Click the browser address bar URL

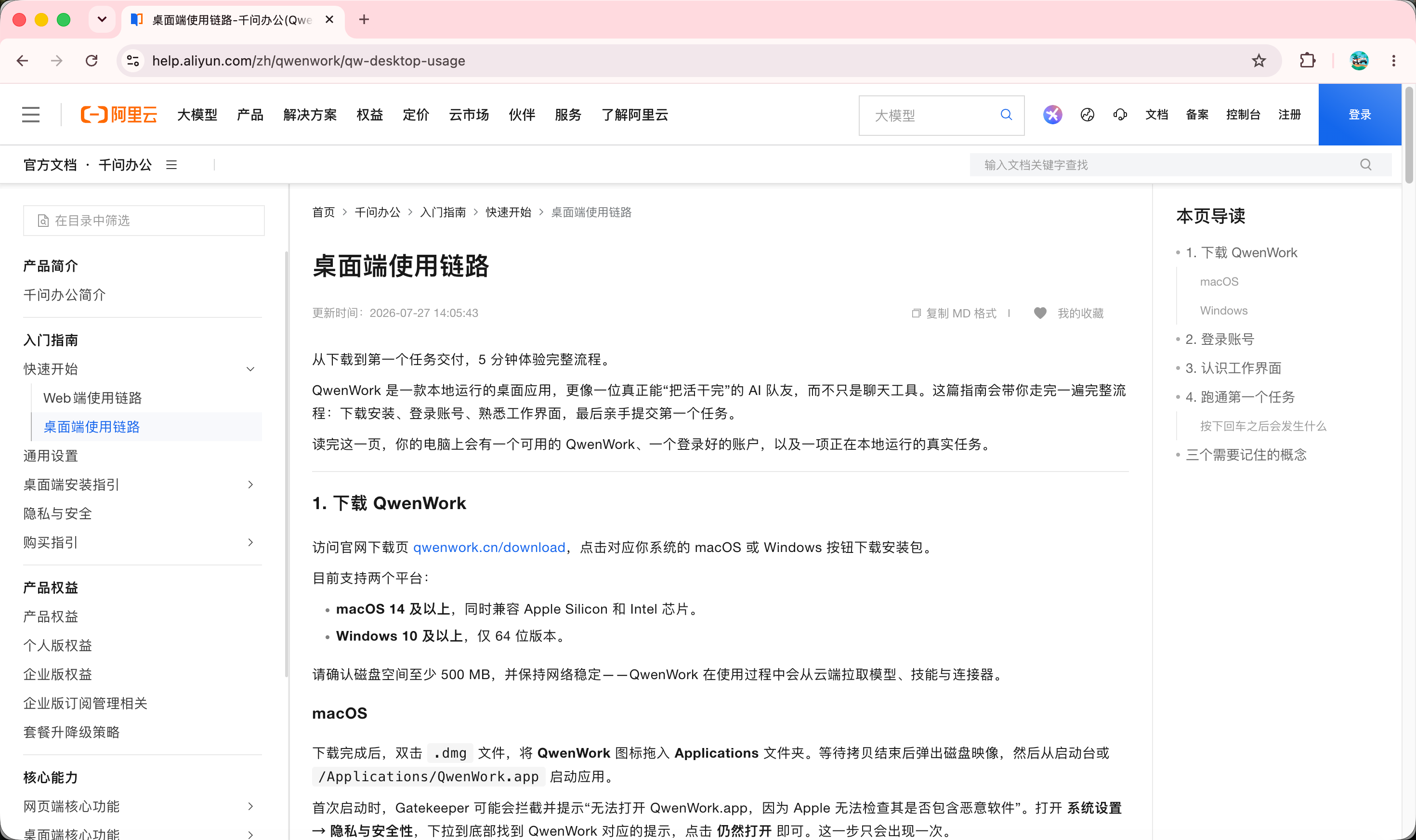tap(308, 61)
